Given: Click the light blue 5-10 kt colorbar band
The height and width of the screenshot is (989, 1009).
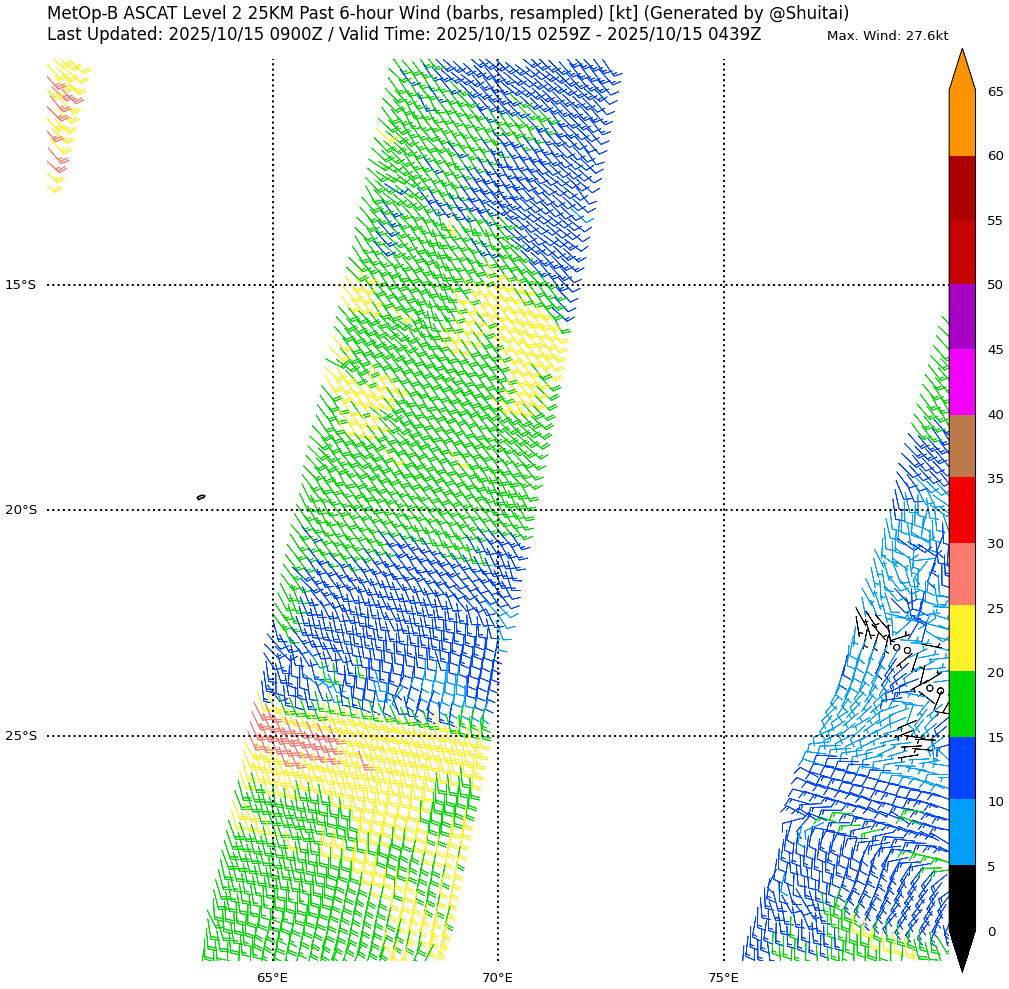Looking at the screenshot, I should [961, 833].
